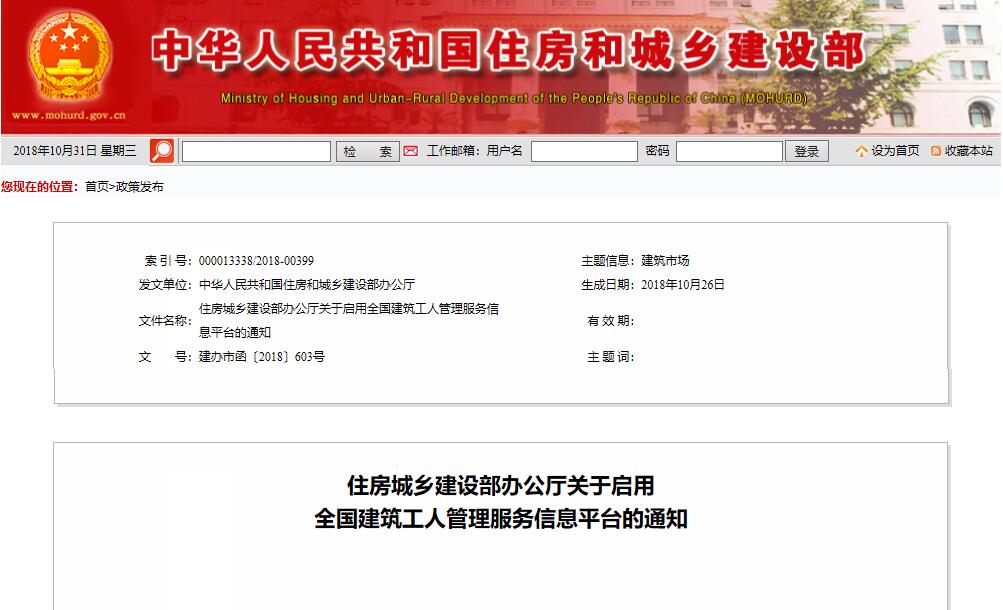
Task: Click the index number 000013338/2018-00399
Action: click(256, 261)
